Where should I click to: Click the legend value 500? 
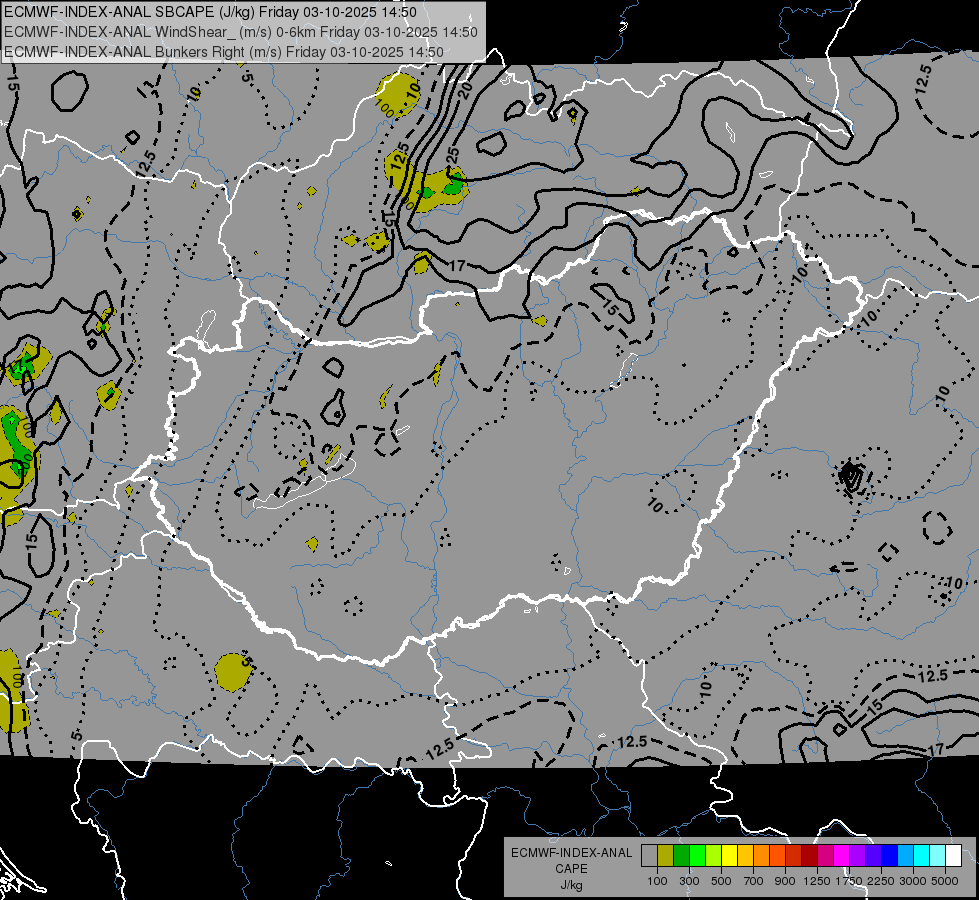(x=721, y=881)
